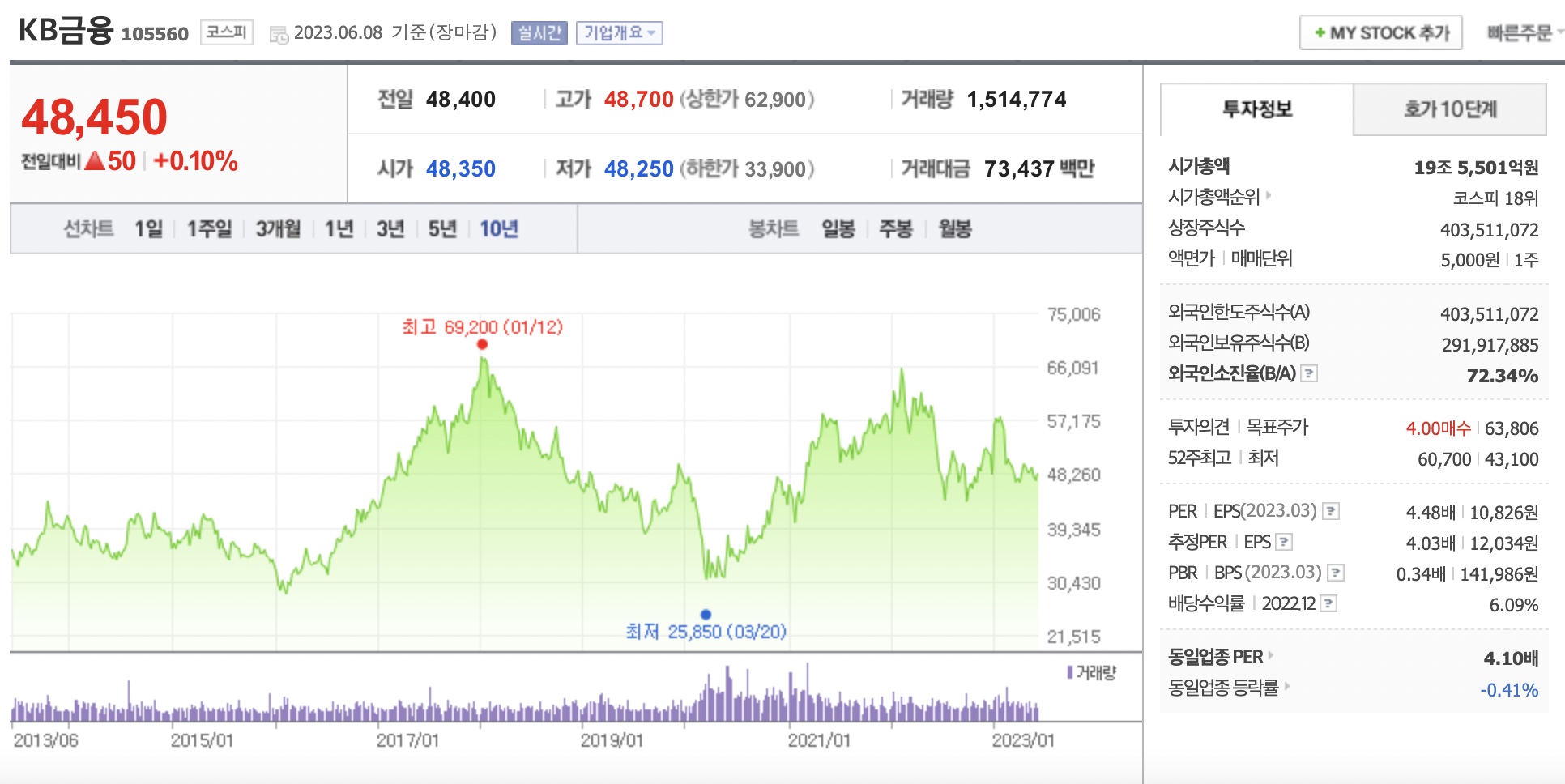Viewport: 1565px width, 784px height.
Task: Click the red 최고 marker dot on chart
Action: pos(482,344)
